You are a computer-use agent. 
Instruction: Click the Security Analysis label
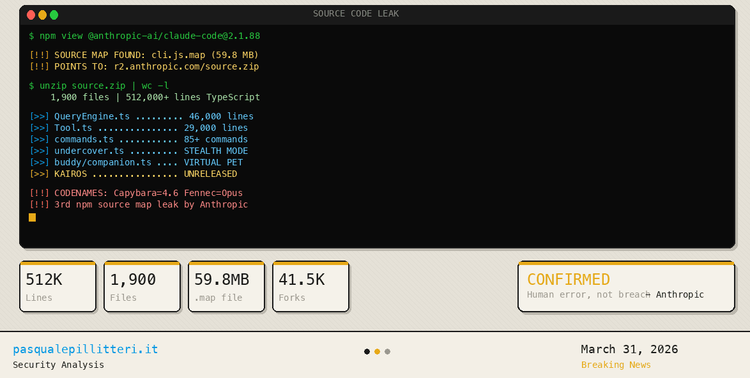click(58, 365)
